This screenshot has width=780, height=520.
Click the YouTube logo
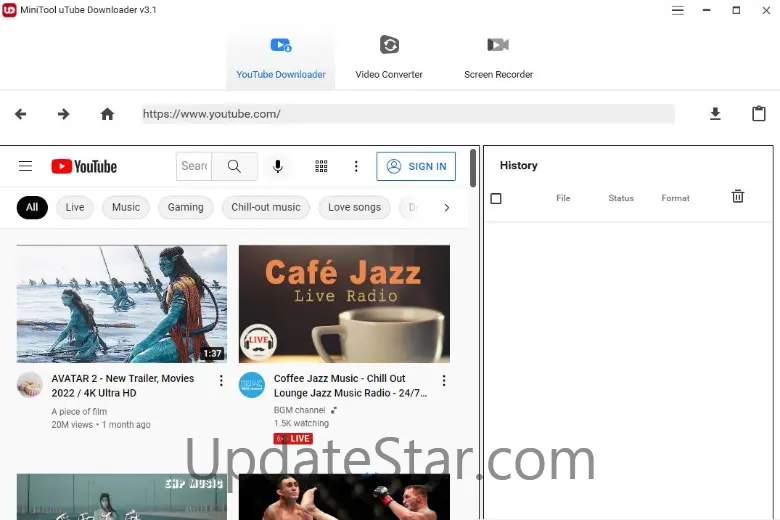point(84,166)
